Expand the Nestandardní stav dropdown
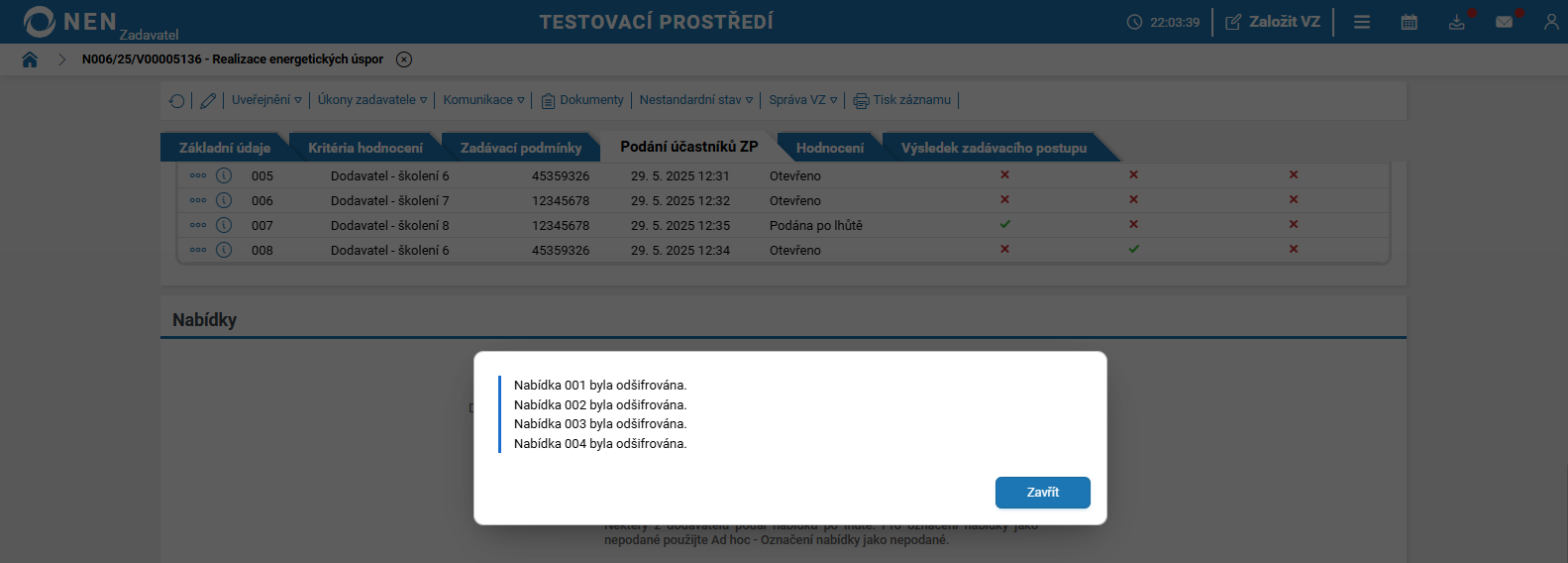This screenshot has width=1568, height=563. pyautogui.click(x=696, y=100)
